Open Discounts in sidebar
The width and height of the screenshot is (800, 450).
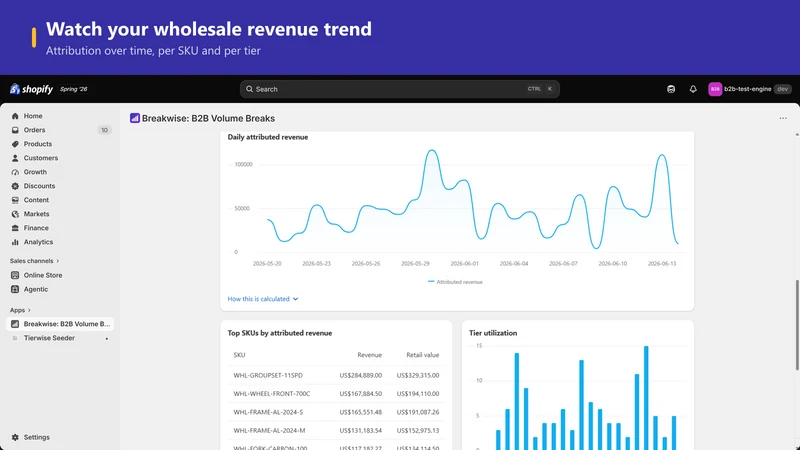(x=39, y=186)
